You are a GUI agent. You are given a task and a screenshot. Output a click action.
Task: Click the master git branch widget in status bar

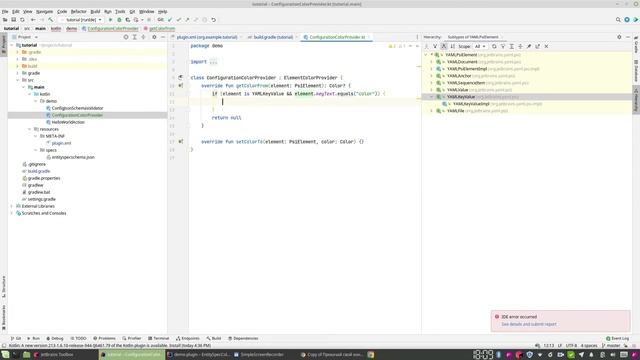611,346
